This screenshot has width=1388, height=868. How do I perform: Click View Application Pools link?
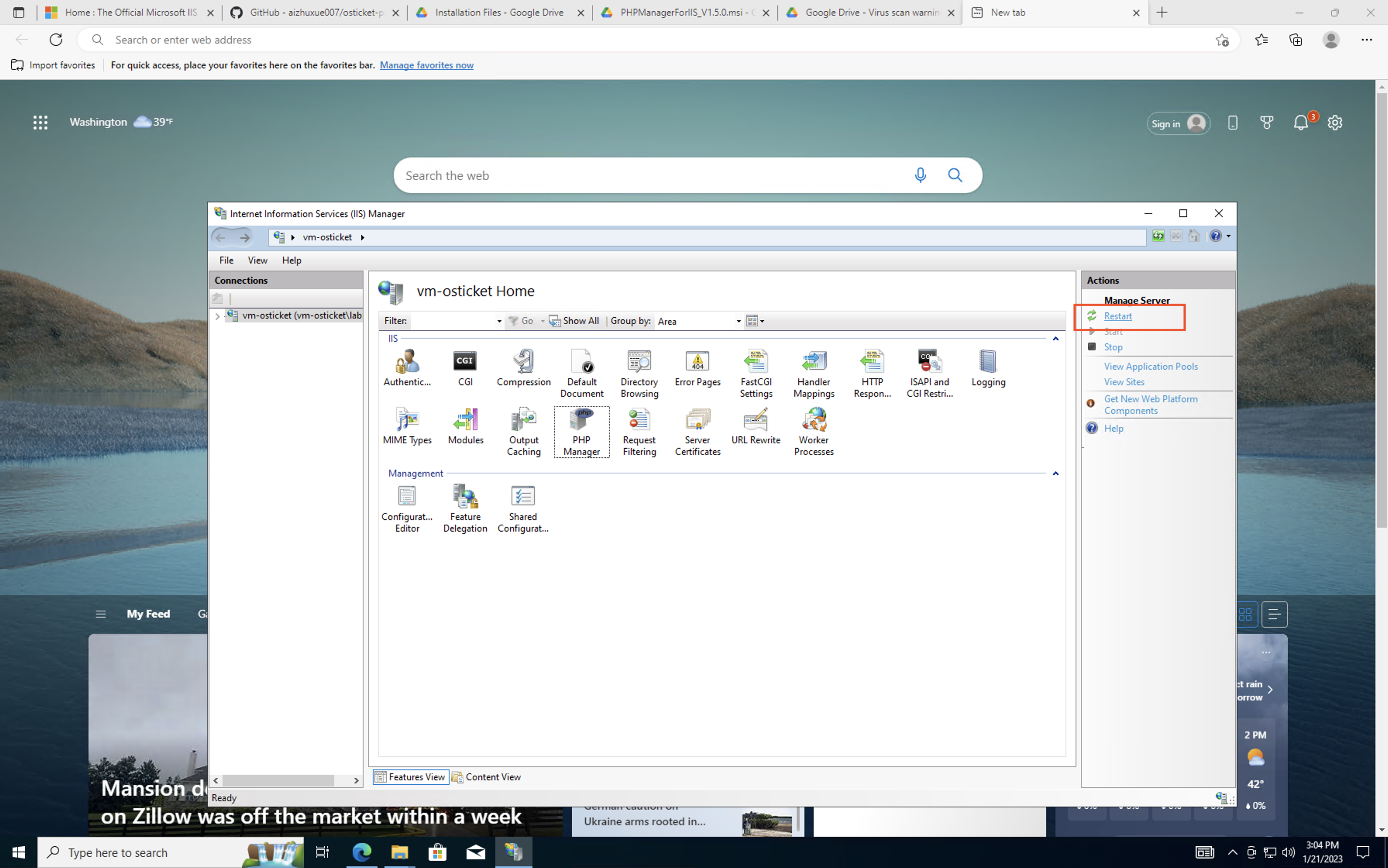pyautogui.click(x=1150, y=366)
